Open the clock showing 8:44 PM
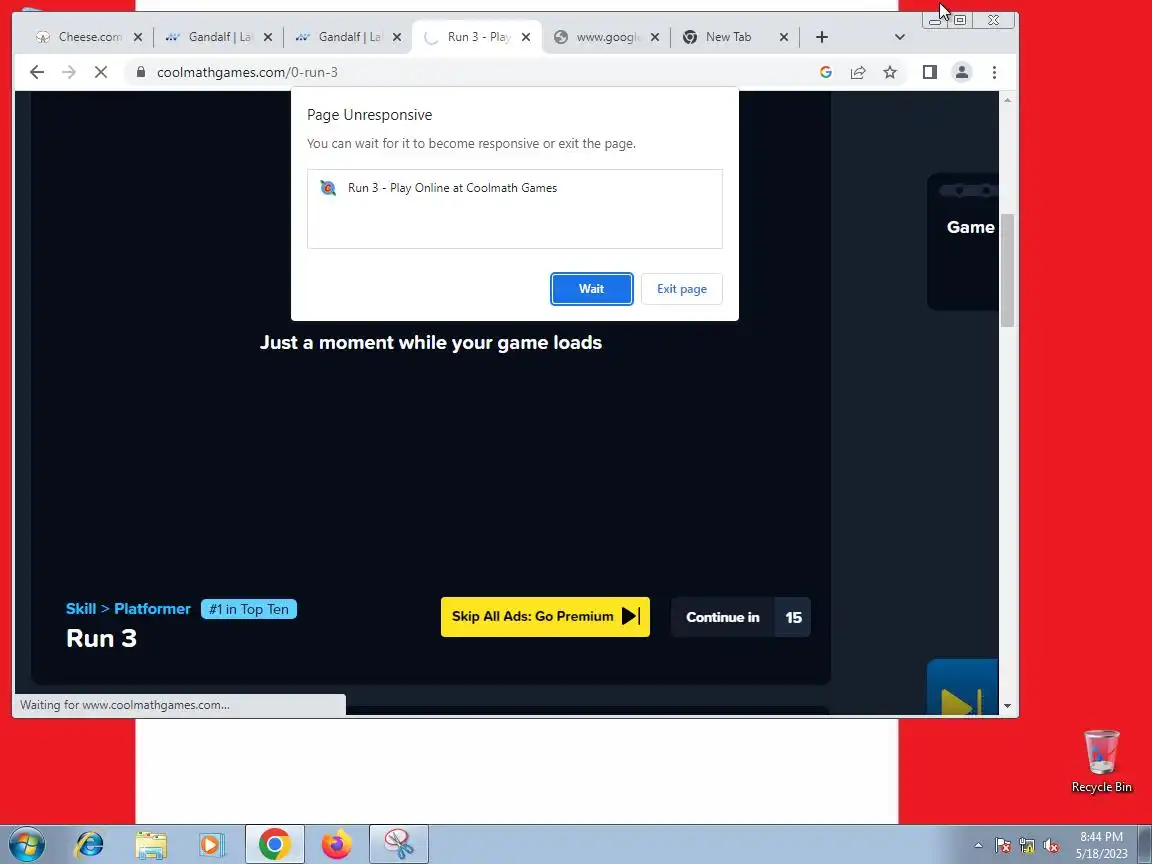Viewport: 1152px width, 864px height. (1101, 845)
